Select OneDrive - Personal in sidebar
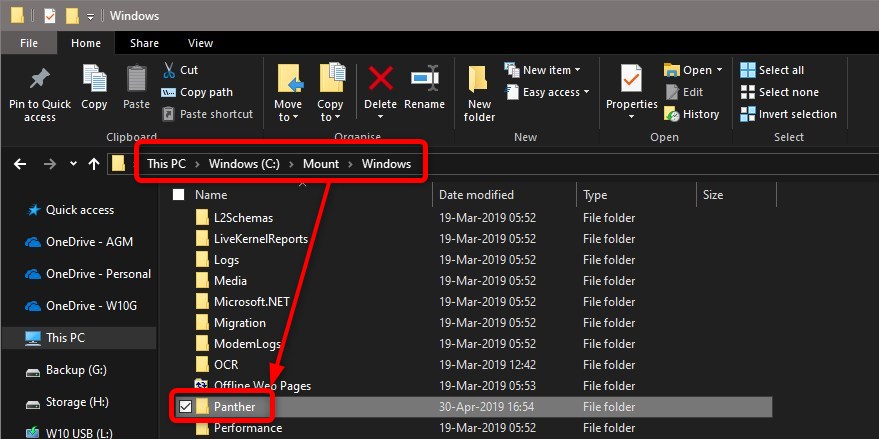The image size is (879, 439). pyautogui.click(x=88, y=274)
